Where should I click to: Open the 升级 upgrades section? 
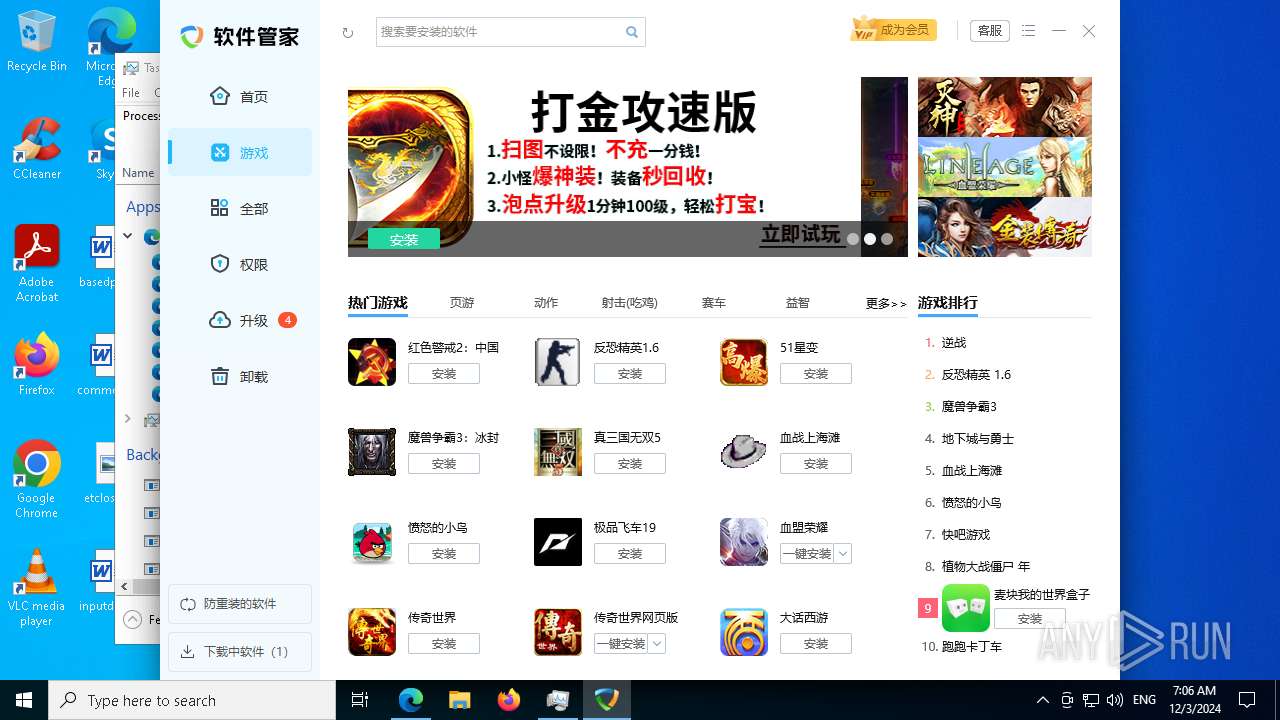click(240, 320)
